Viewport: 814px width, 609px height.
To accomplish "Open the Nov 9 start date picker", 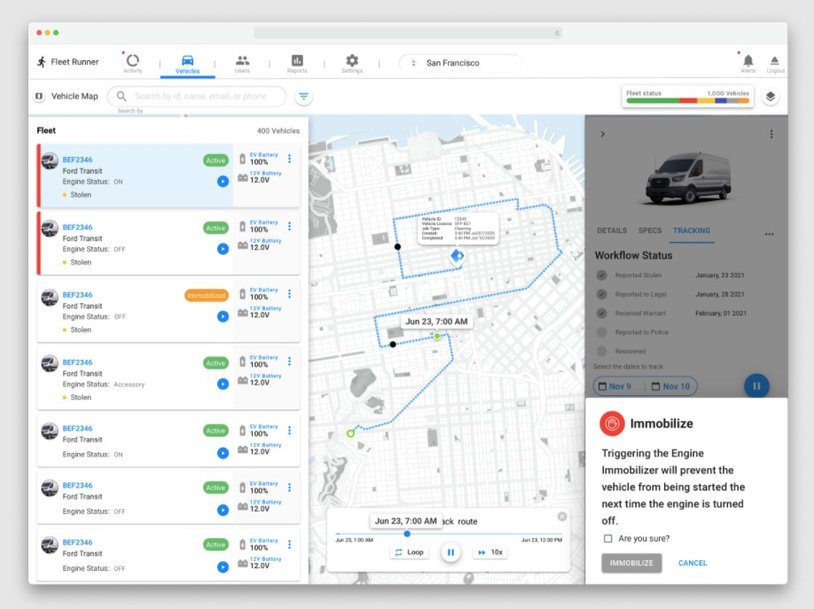I will pyautogui.click(x=615, y=386).
